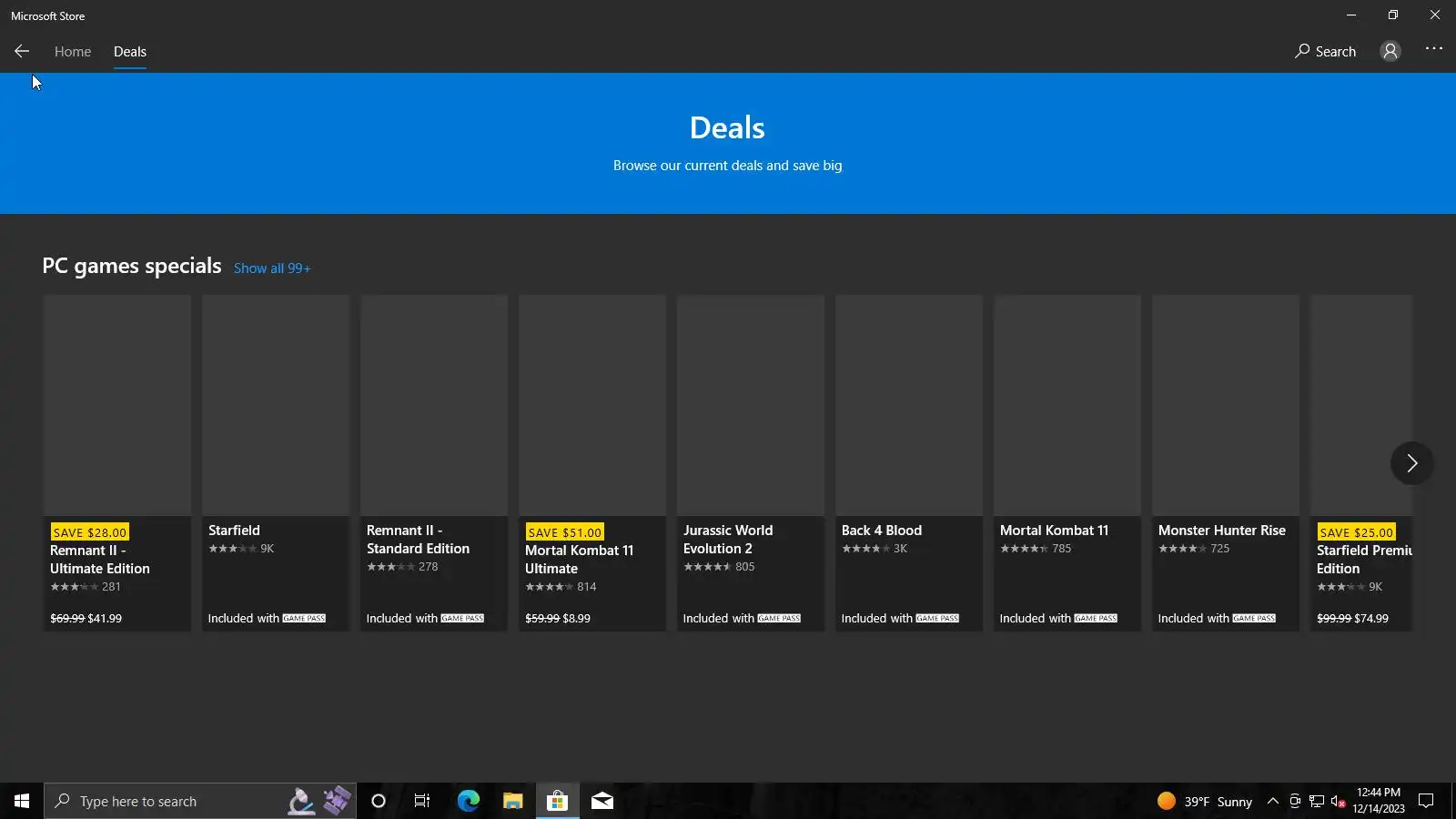Screen dimensions: 1456x819
Task: Open File Explorer from the taskbar
Action: click(x=512, y=801)
